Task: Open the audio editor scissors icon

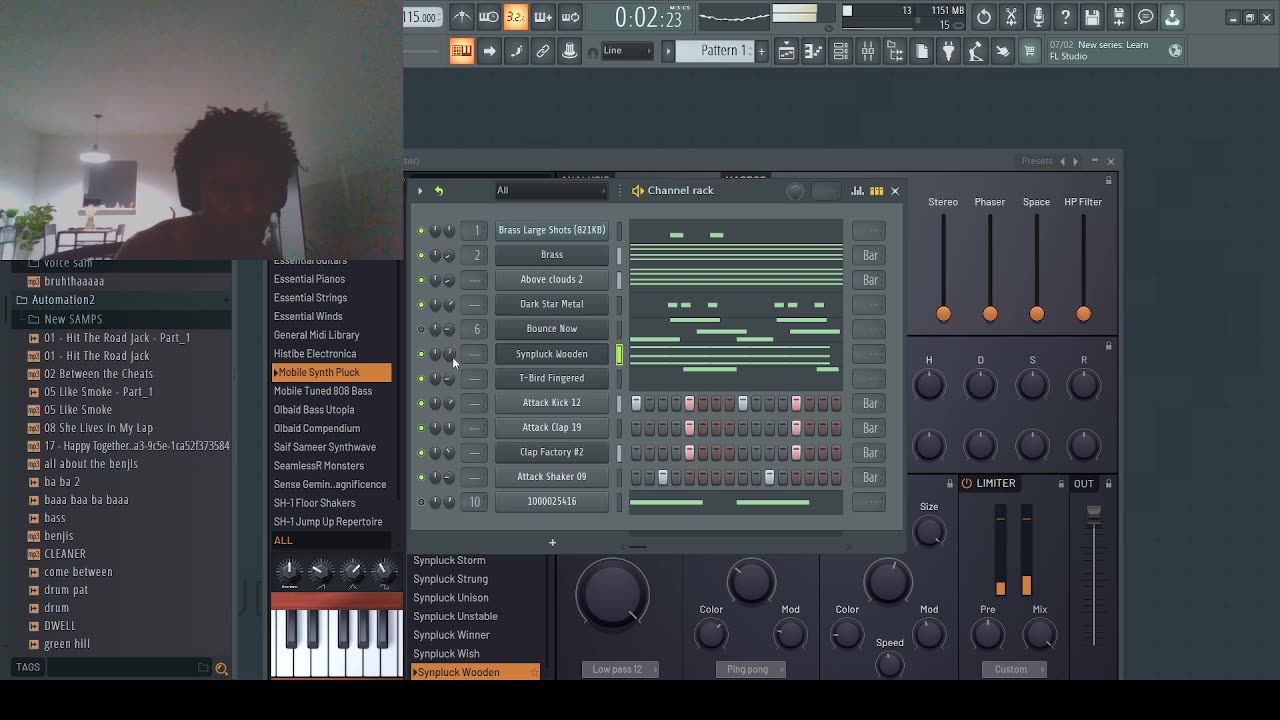Action: click(x=1011, y=16)
